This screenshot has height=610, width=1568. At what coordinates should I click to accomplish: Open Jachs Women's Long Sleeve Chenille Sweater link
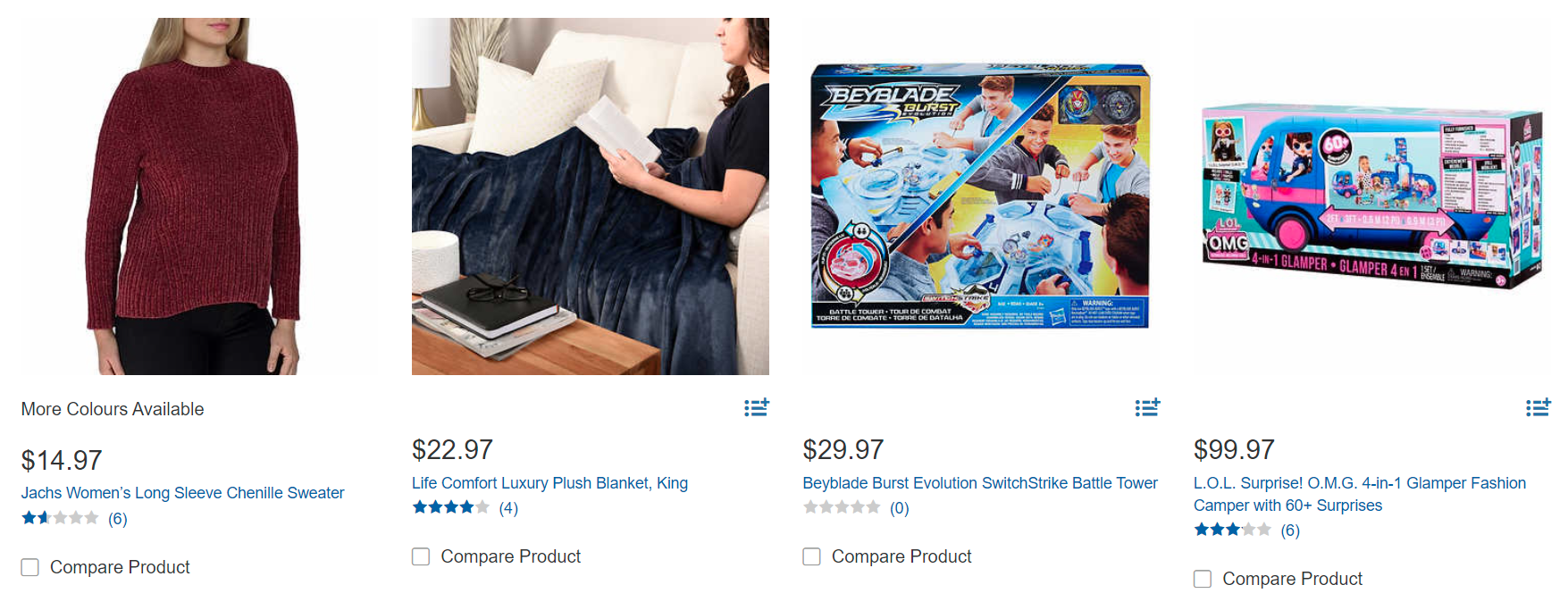182,493
